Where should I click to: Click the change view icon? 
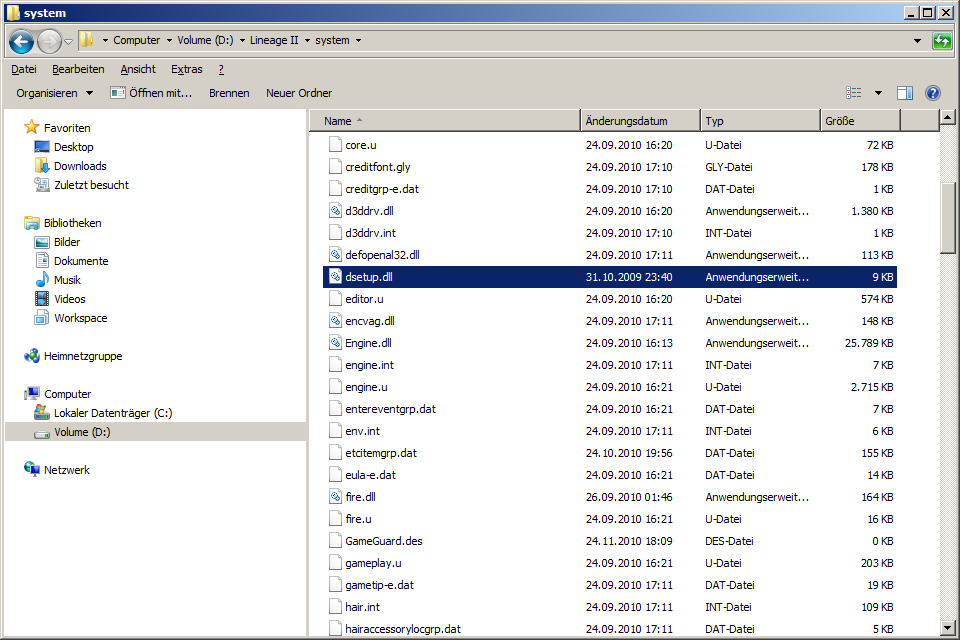pyautogui.click(x=854, y=93)
